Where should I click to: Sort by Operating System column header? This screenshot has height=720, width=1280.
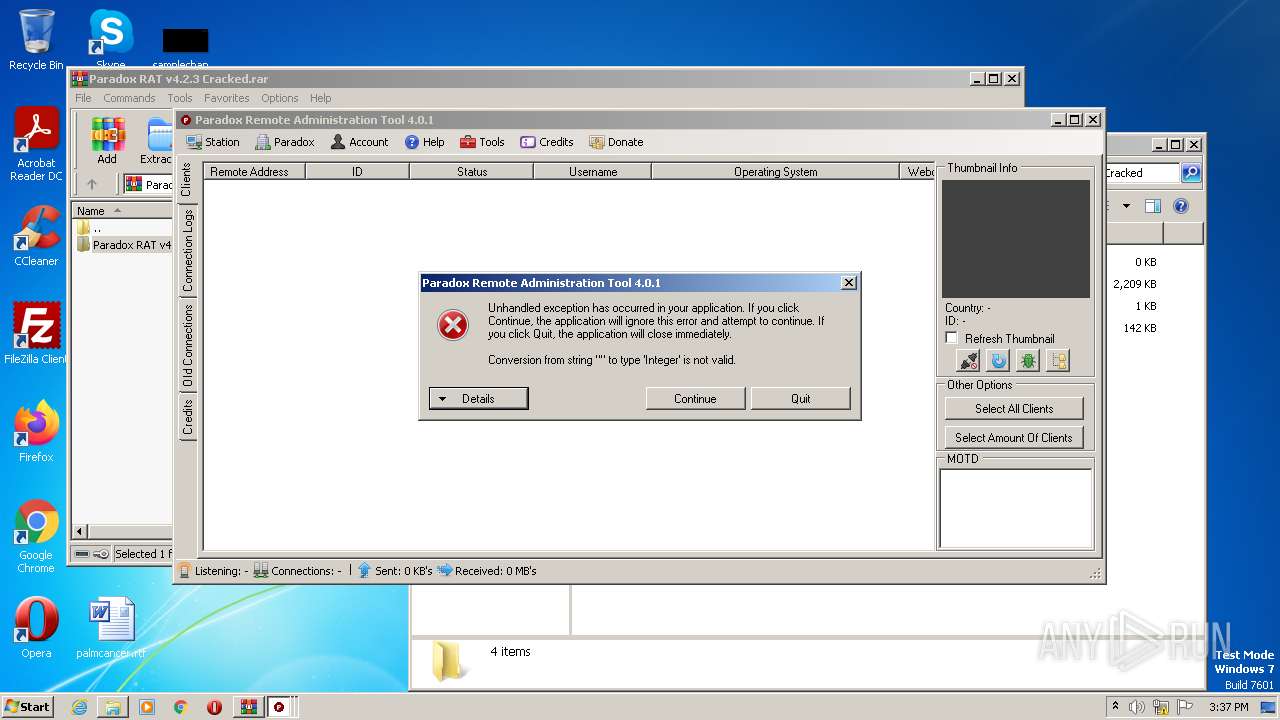(x=775, y=171)
